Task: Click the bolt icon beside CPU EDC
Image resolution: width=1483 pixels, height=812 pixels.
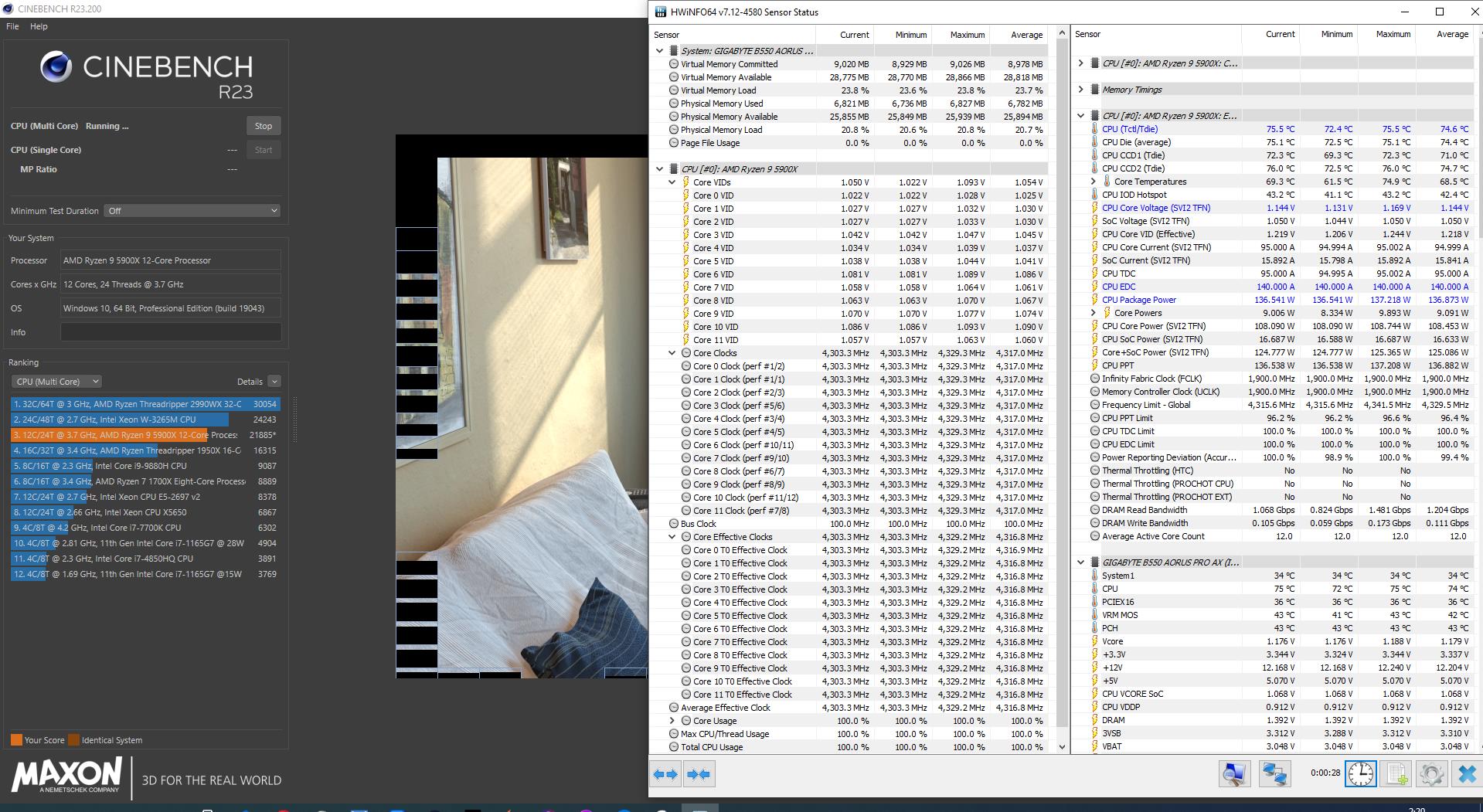Action: 1094,287
